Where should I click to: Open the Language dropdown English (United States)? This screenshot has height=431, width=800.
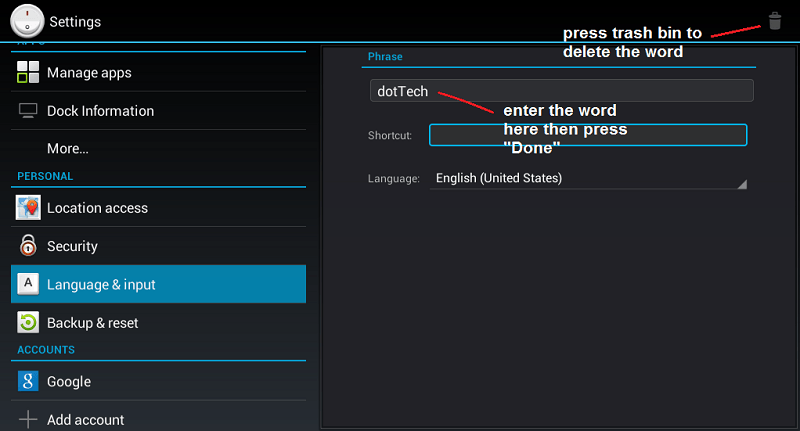(x=588, y=179)
